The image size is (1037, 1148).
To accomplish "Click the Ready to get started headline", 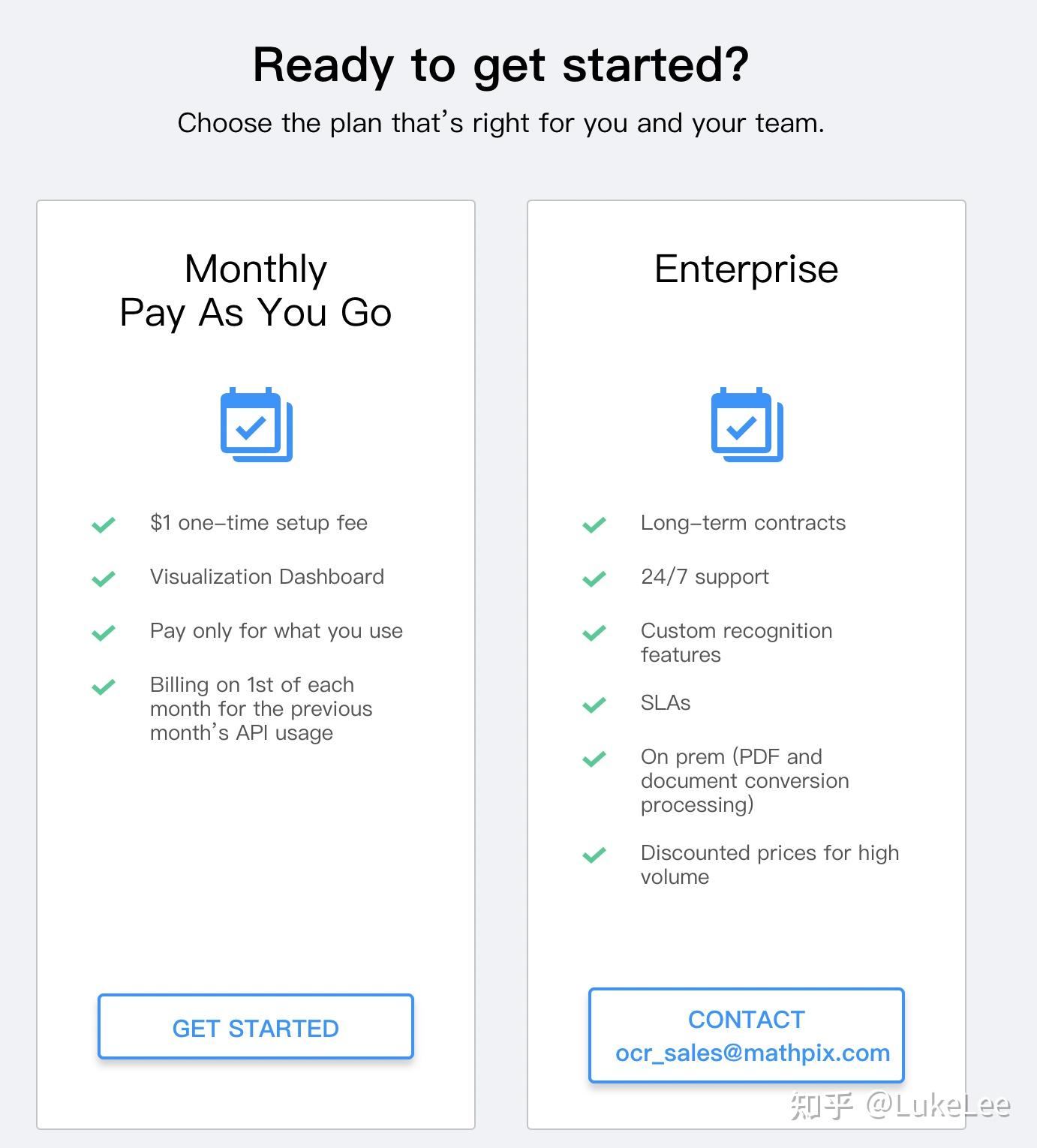I will pos(500,65).
